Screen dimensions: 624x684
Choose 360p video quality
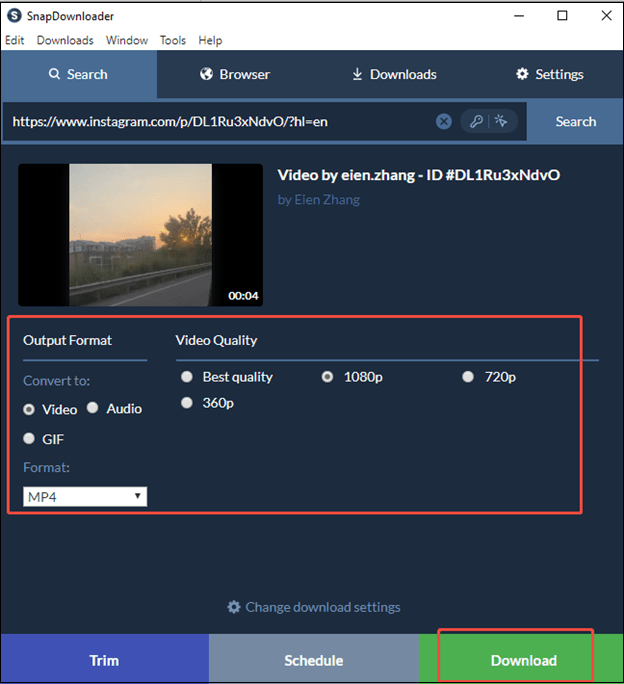[x=187, y=403]
